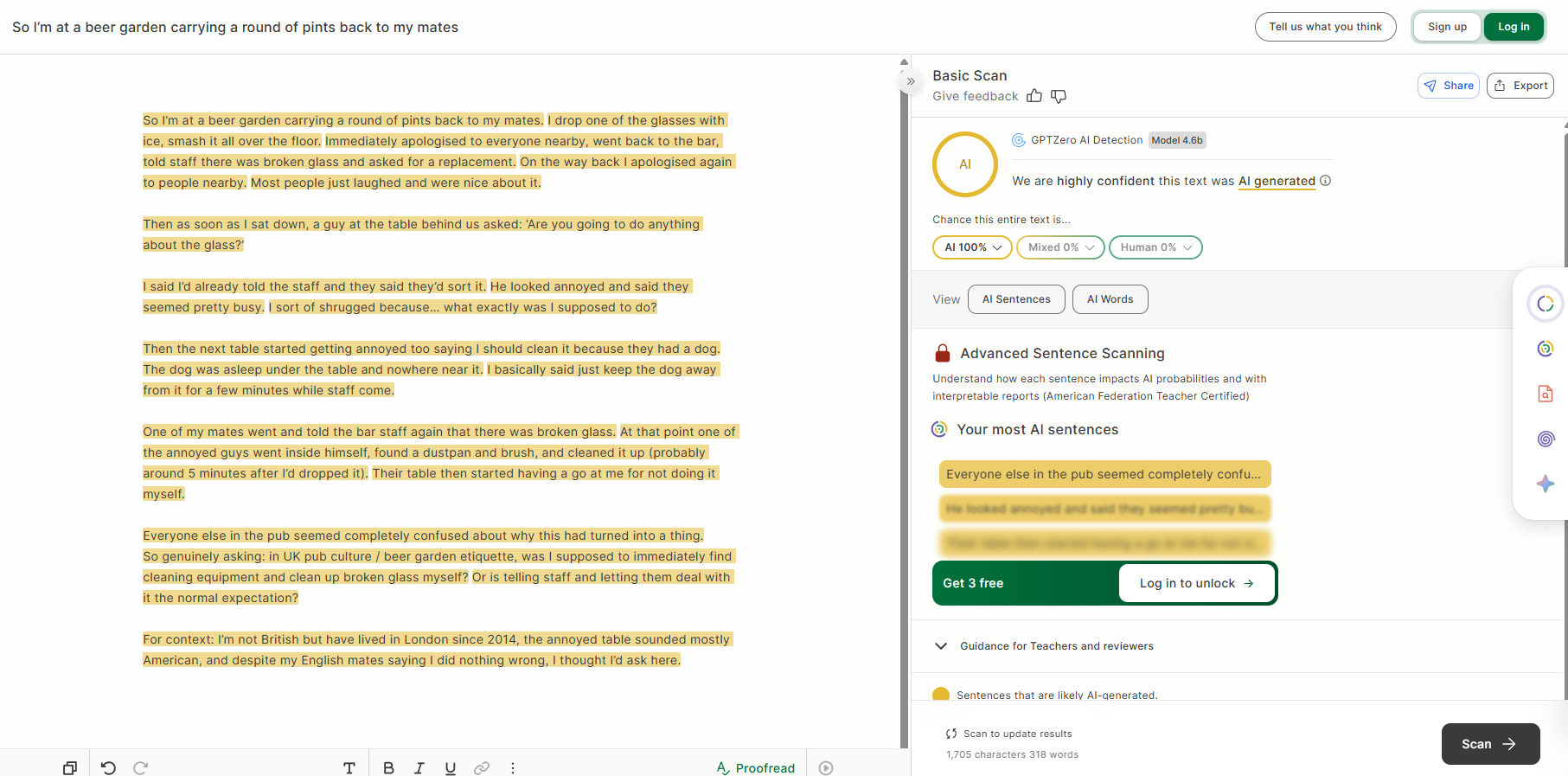The width and height of the screenshot is (1568, 776).
Task: Click the document title field at top
Action: click(x=235, y=27)
